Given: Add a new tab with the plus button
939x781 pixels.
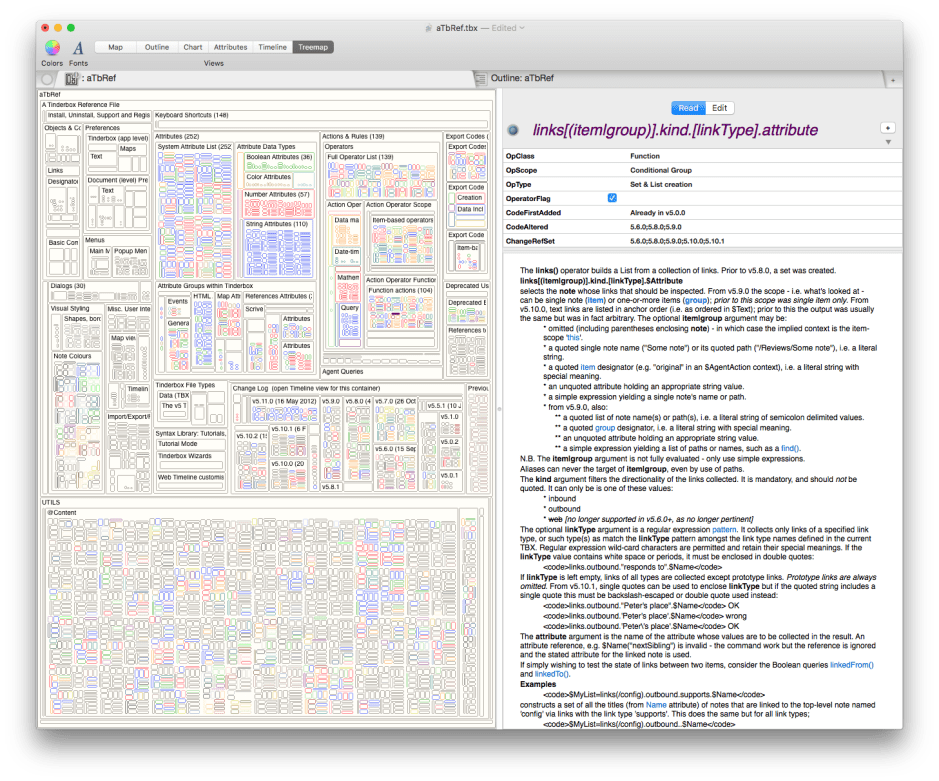Looking at the screenshot, I should [x=892, y=78].
